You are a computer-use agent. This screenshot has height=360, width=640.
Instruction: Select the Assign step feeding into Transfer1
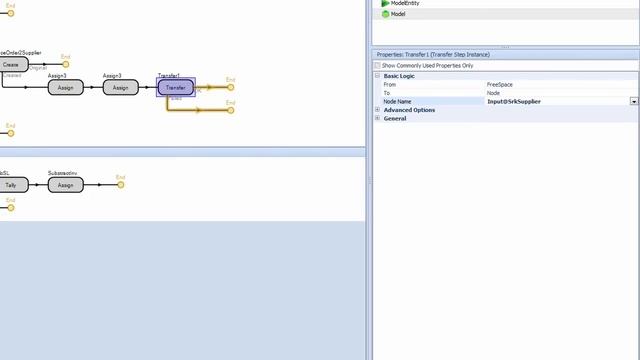point(120,87)
